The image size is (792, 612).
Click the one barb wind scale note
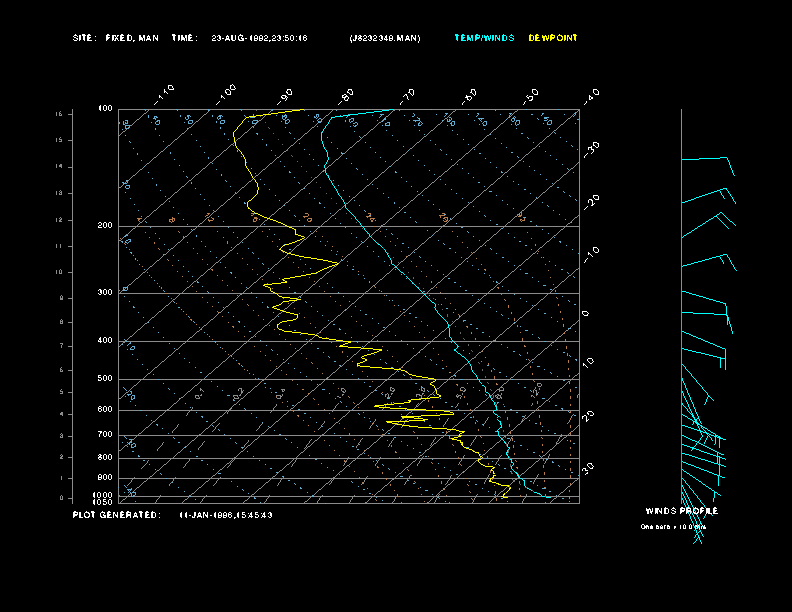(x=673, y=526)
